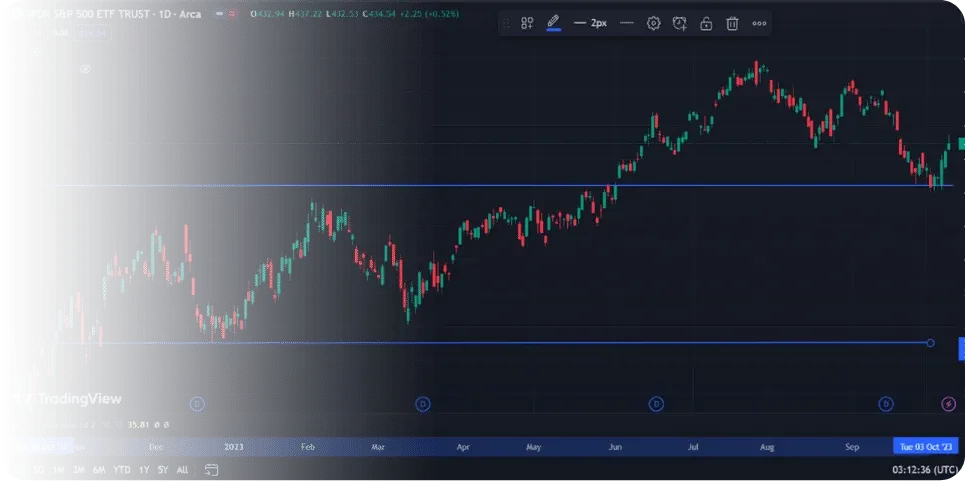
Task: Select the 1M time range
Action: tap(58, 470)
